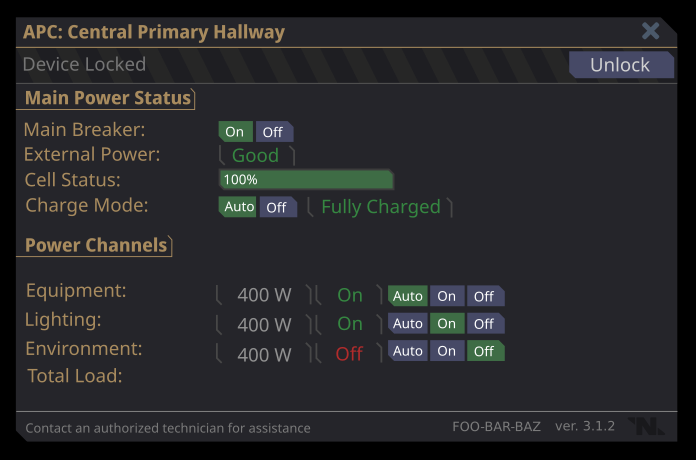
Task: Click the Cell Status charge bar
Action: pyautogui.click(x=306, y=180)
